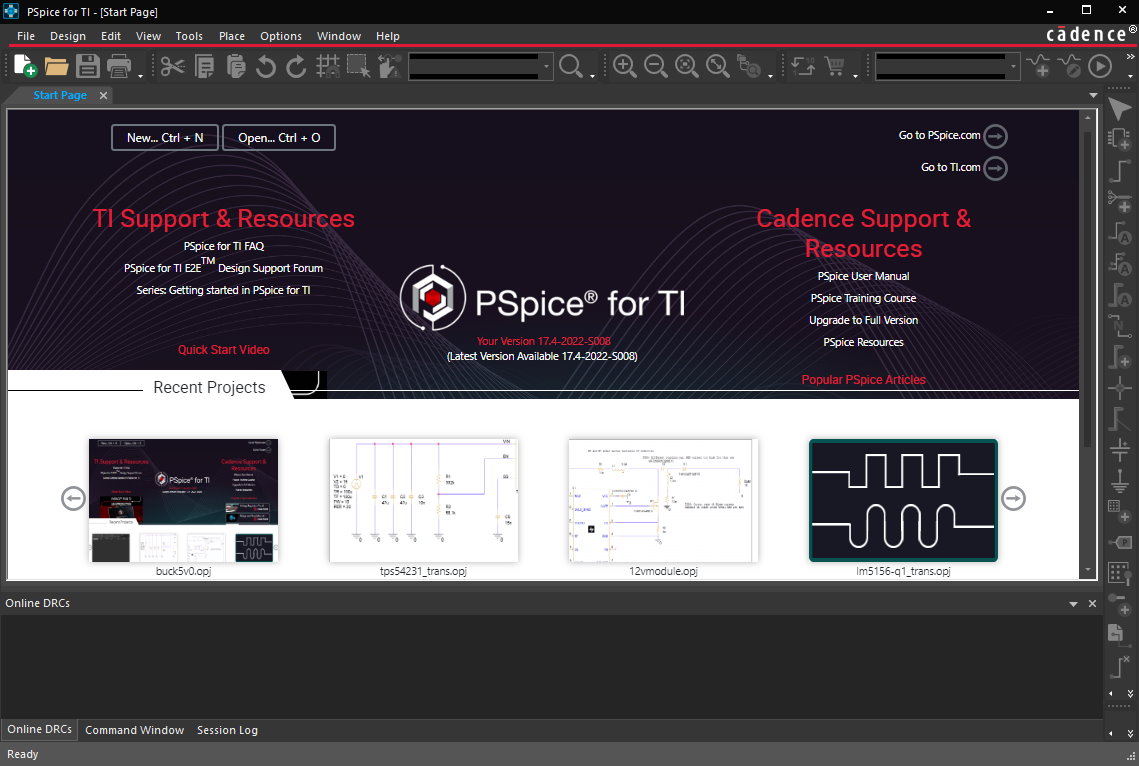Screen dimensions: 1139x766
Task: Show next recent projects with right arrow
Action: tap(1013, 498)
